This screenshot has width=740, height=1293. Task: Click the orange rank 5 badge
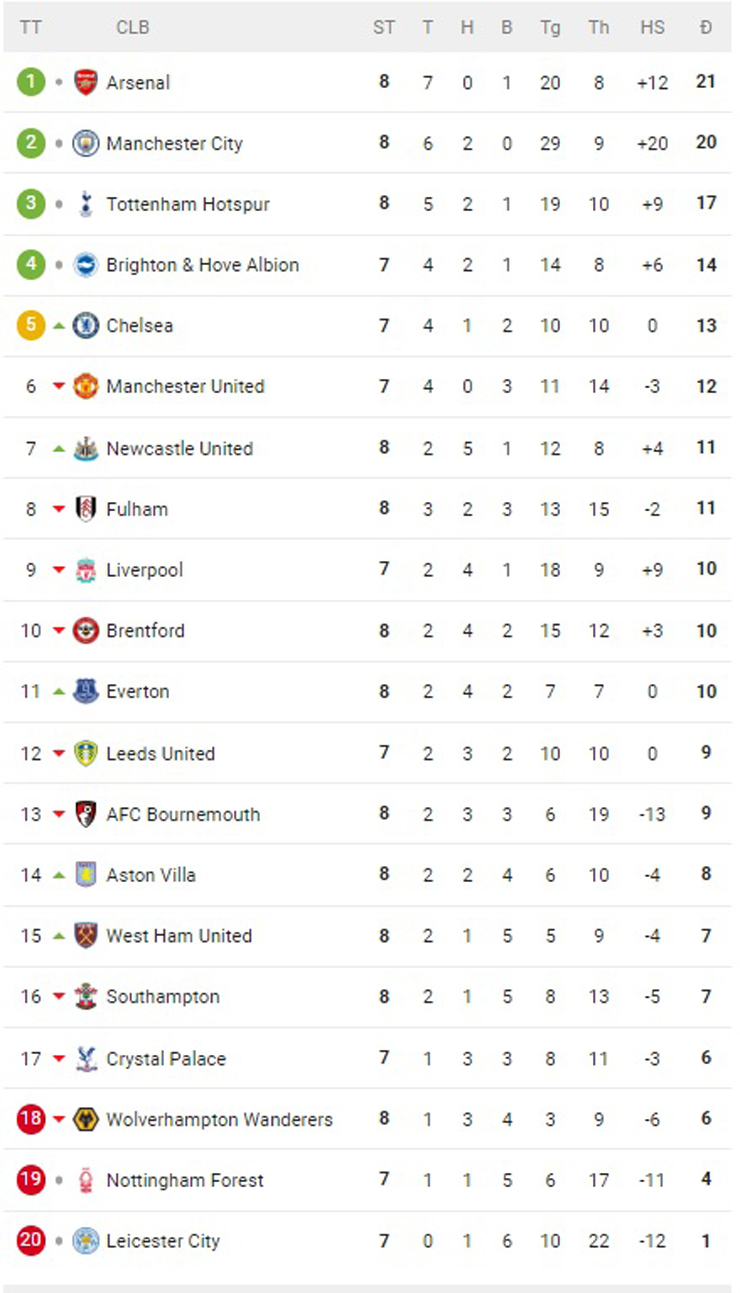tap(31, 325)
